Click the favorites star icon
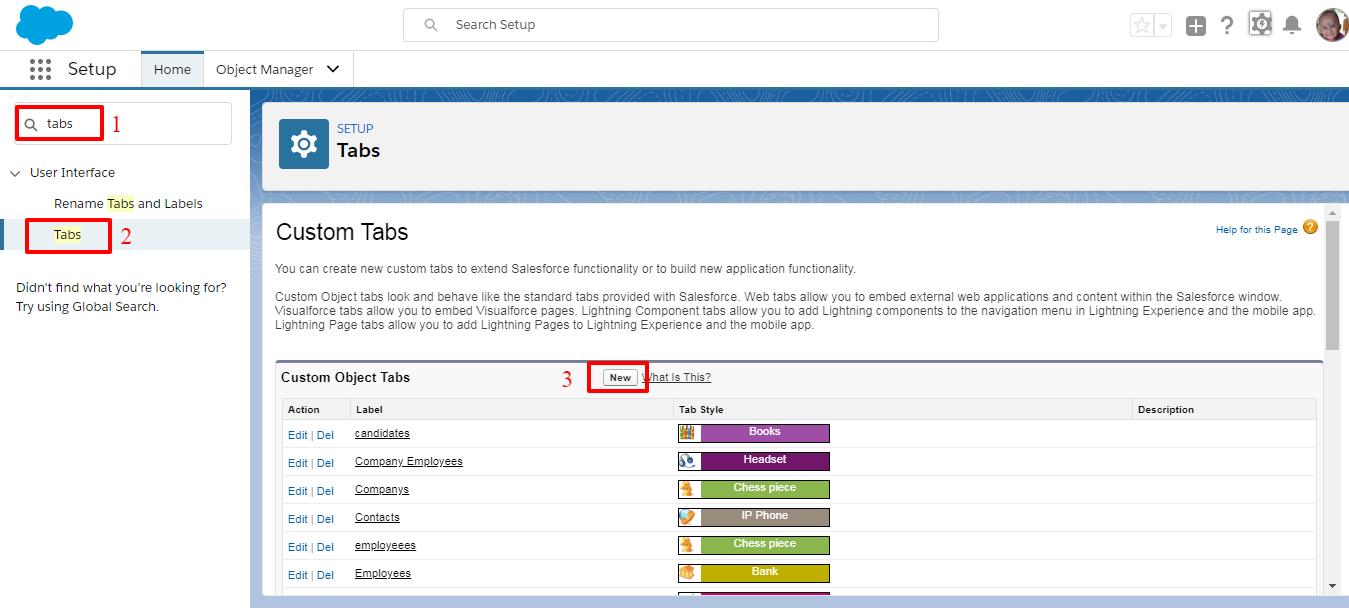 [x=1143, y=24]
